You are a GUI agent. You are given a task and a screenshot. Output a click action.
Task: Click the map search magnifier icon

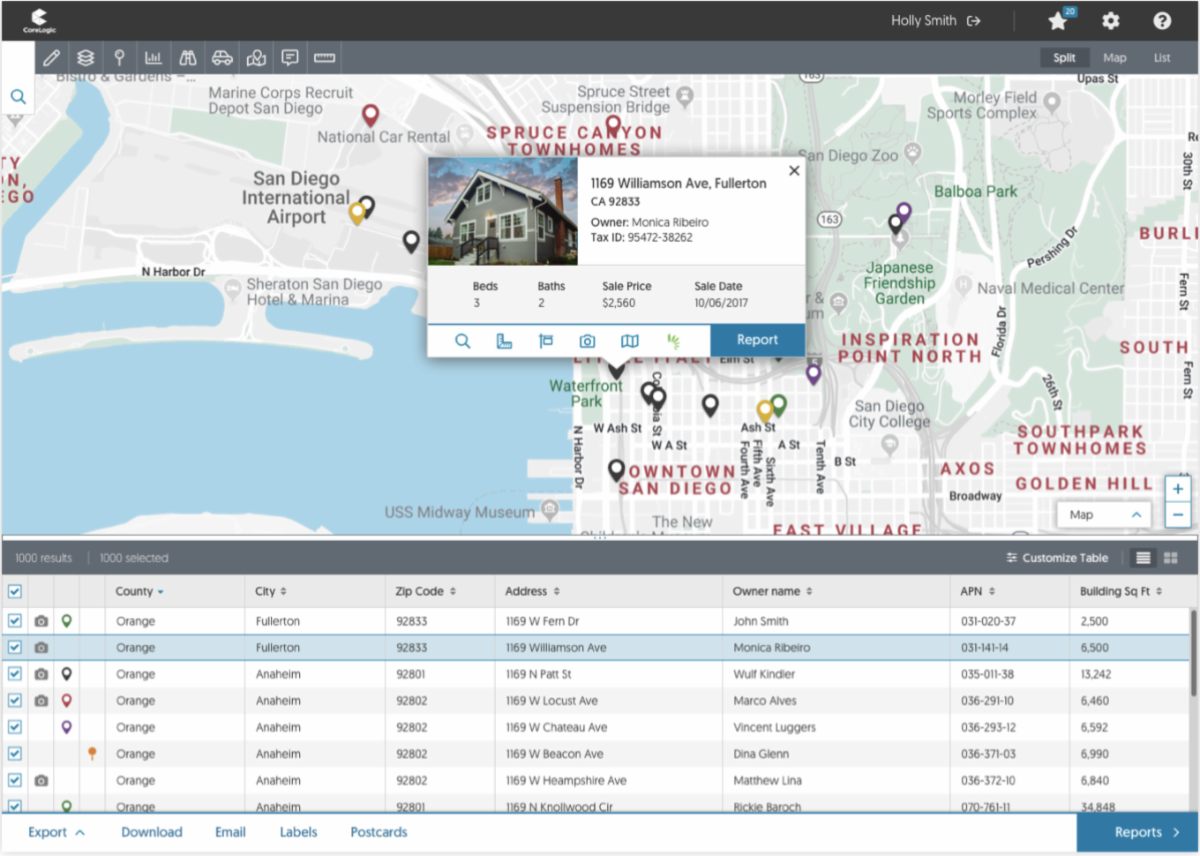(18, 97)
